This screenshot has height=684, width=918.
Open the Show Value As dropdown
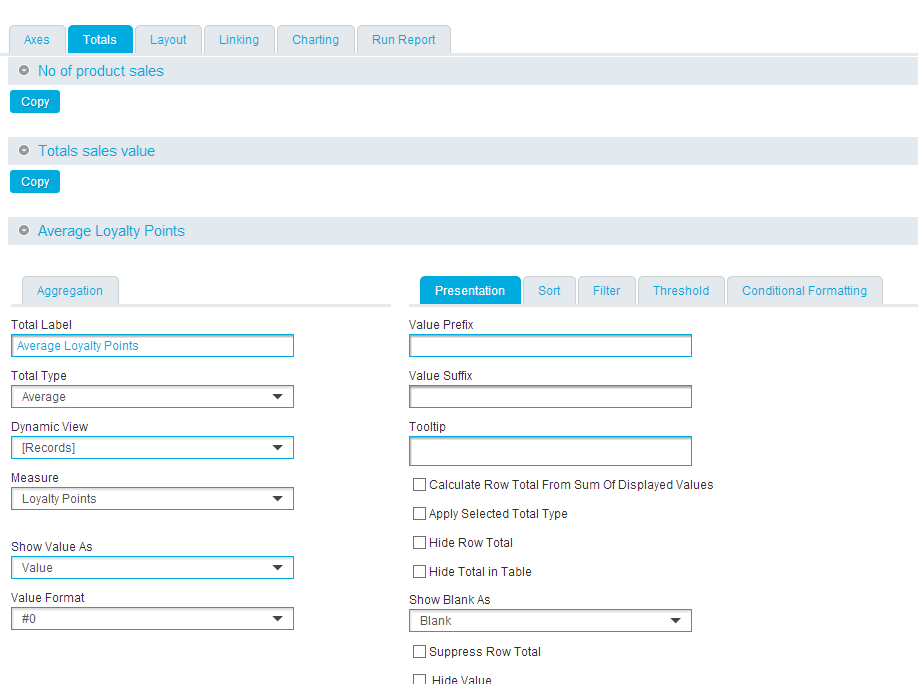(152, 568)
